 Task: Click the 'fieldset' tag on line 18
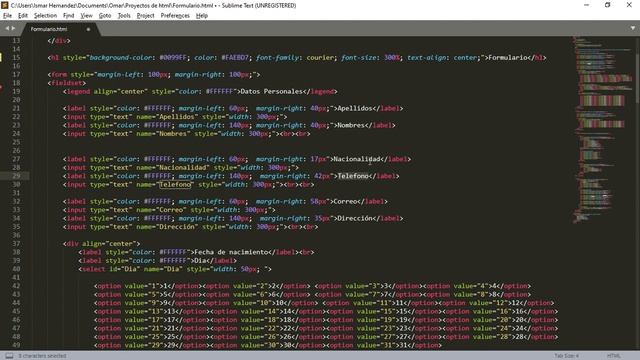click(x=67, y=83)
